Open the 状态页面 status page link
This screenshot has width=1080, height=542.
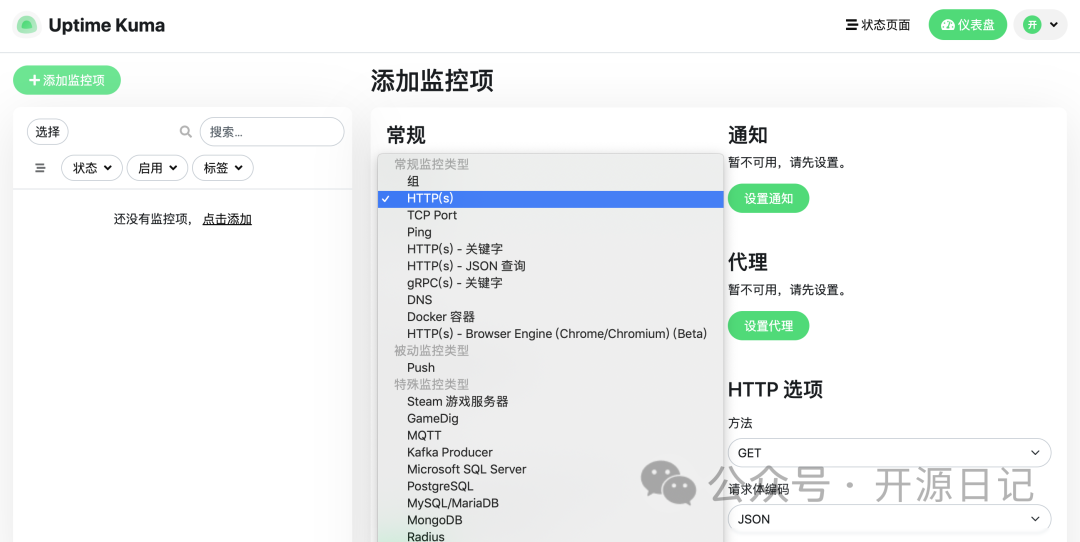coord(878,25)
